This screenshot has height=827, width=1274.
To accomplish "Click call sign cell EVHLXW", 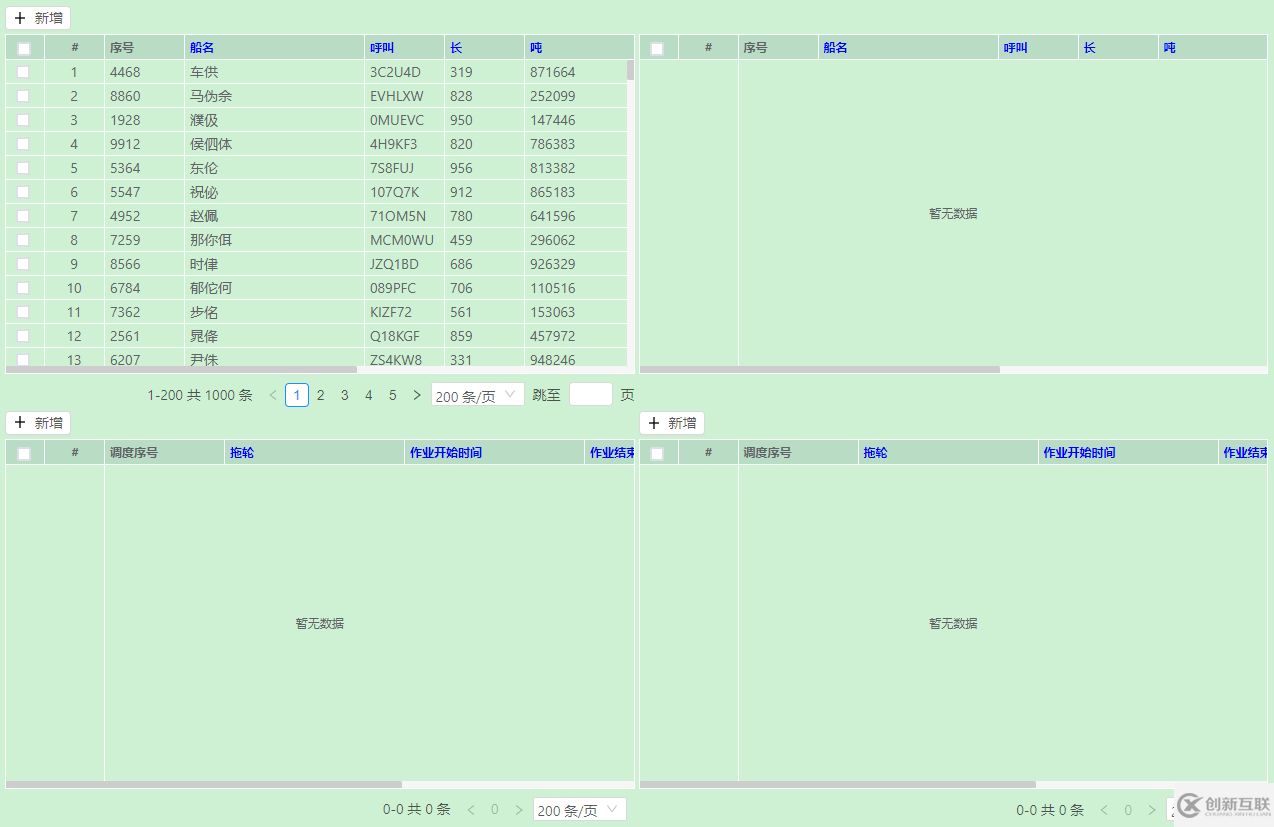I will pos(397,96).
